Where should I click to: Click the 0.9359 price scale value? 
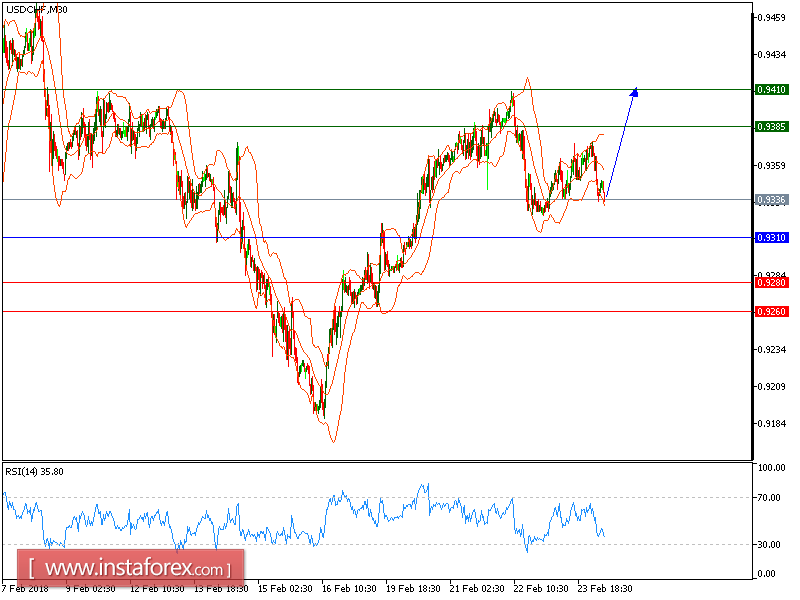(771, 166)
